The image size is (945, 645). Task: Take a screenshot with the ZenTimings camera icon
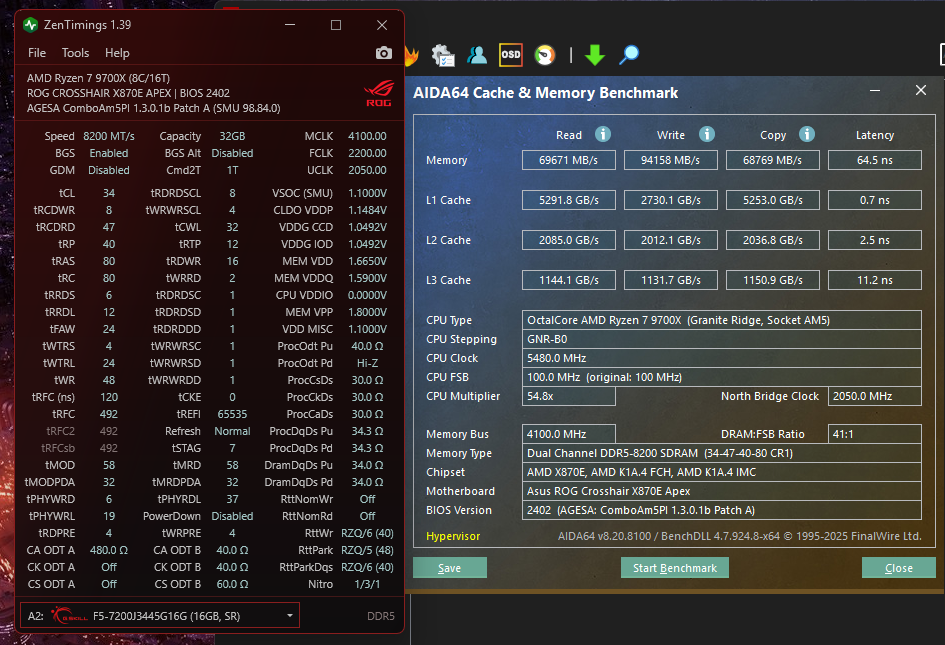(x=383, y=53)
